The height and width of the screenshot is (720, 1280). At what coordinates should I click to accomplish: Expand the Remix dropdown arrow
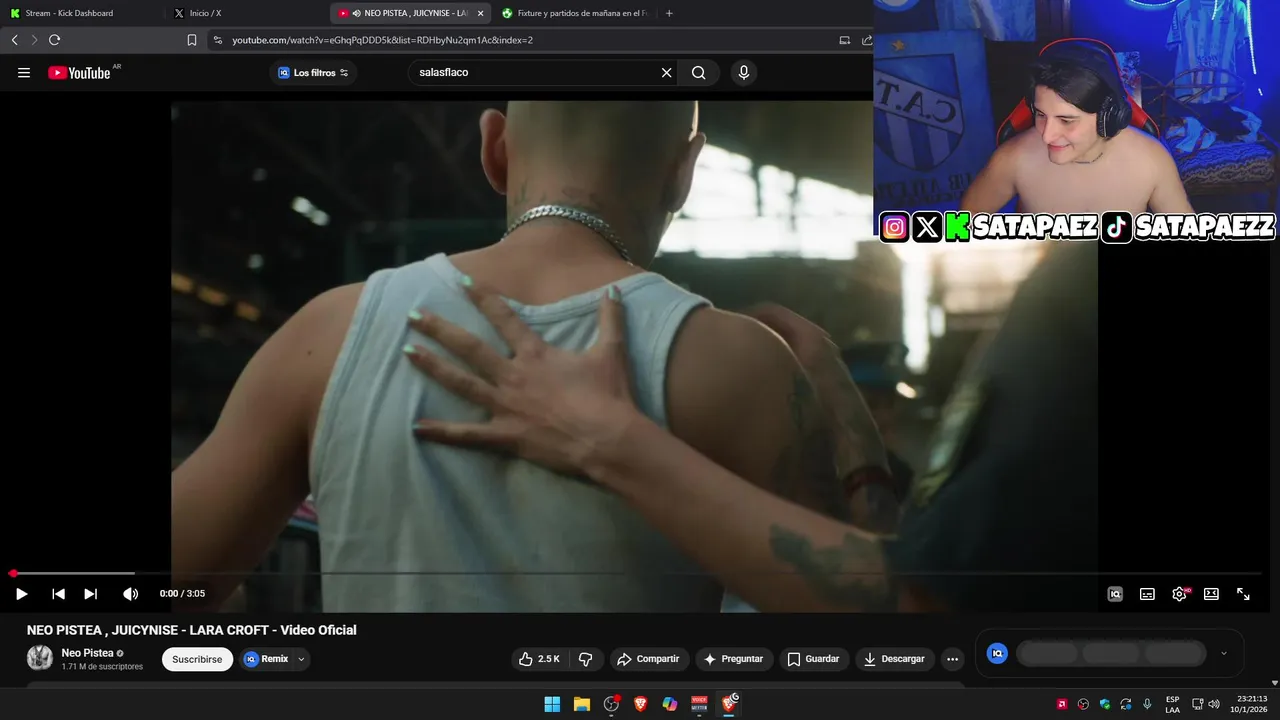[301, 659]
